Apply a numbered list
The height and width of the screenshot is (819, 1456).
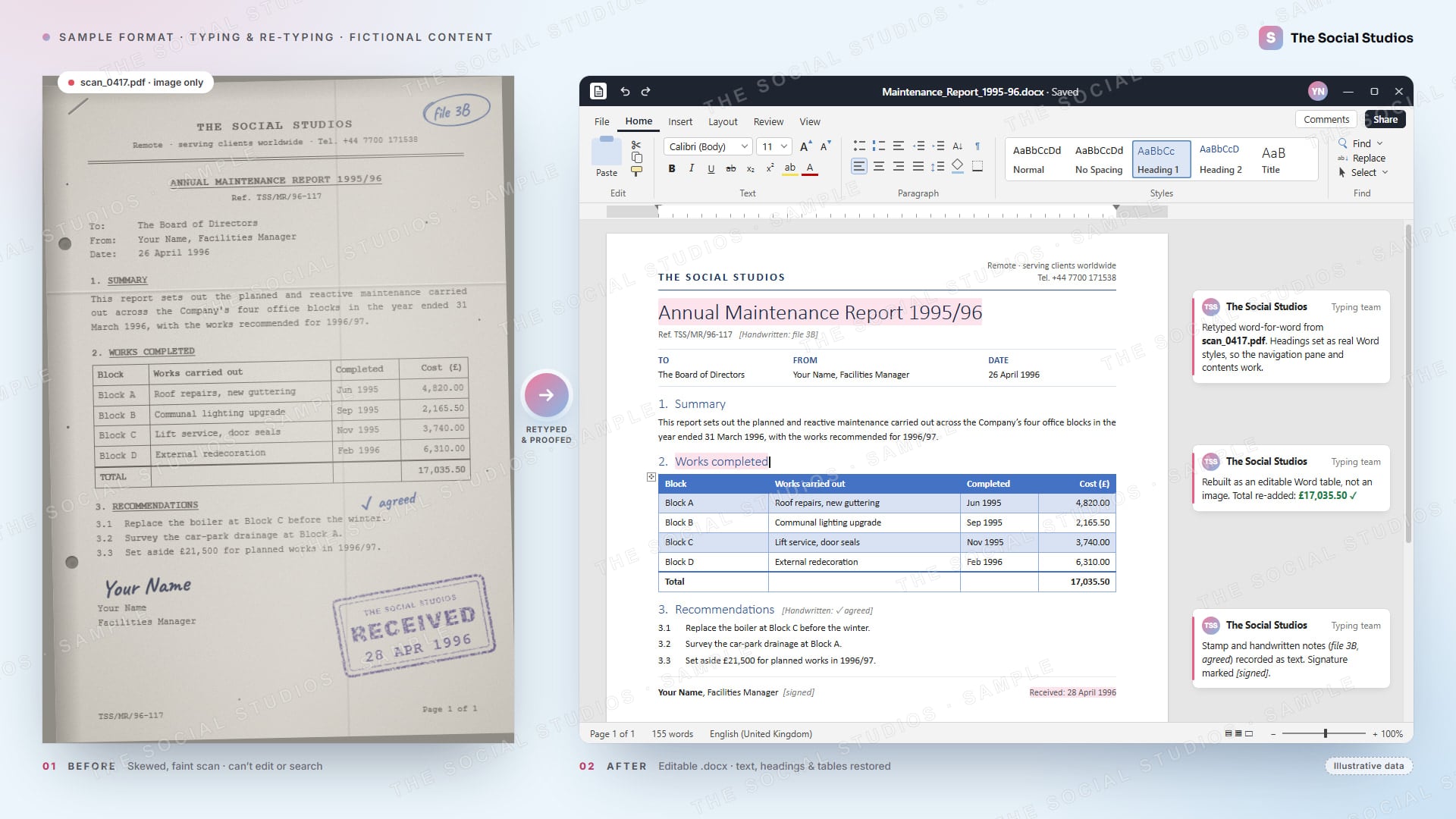coord(879,146)
